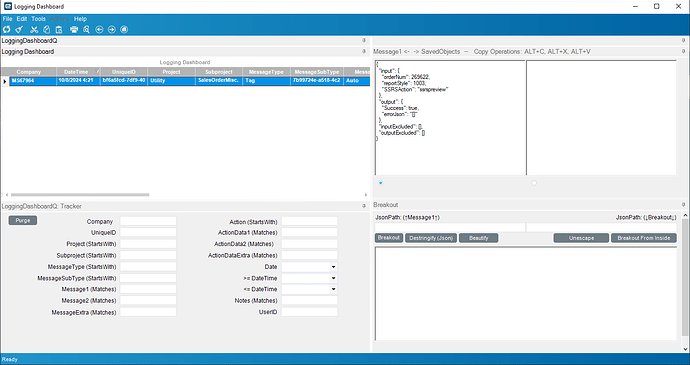Click the "SalesOrderMisc." subproject cell
This screenshot has width=690, height=365.
tap(219, 81)
